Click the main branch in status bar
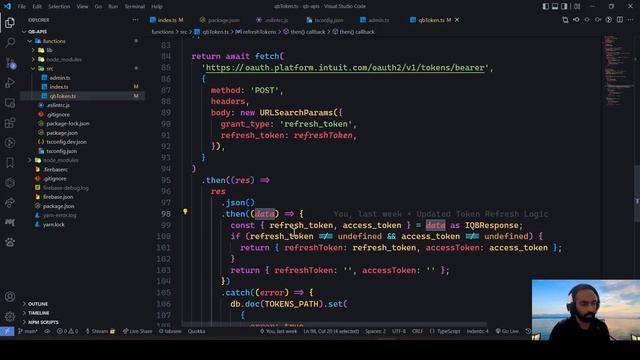This screenshot has width=640, height=360. 28,331
